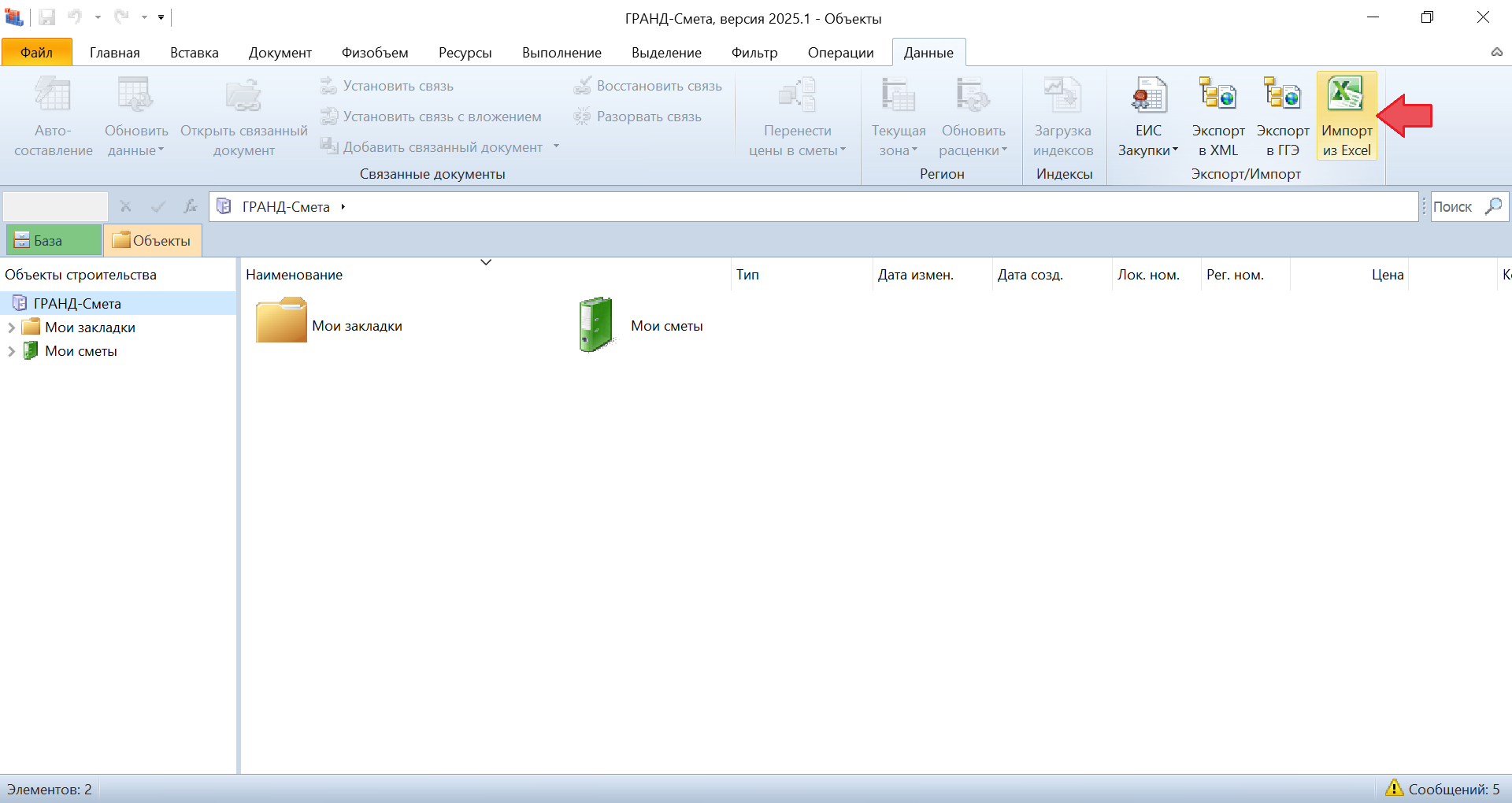Click Добавить связанный документ

[x=431, y=147]
